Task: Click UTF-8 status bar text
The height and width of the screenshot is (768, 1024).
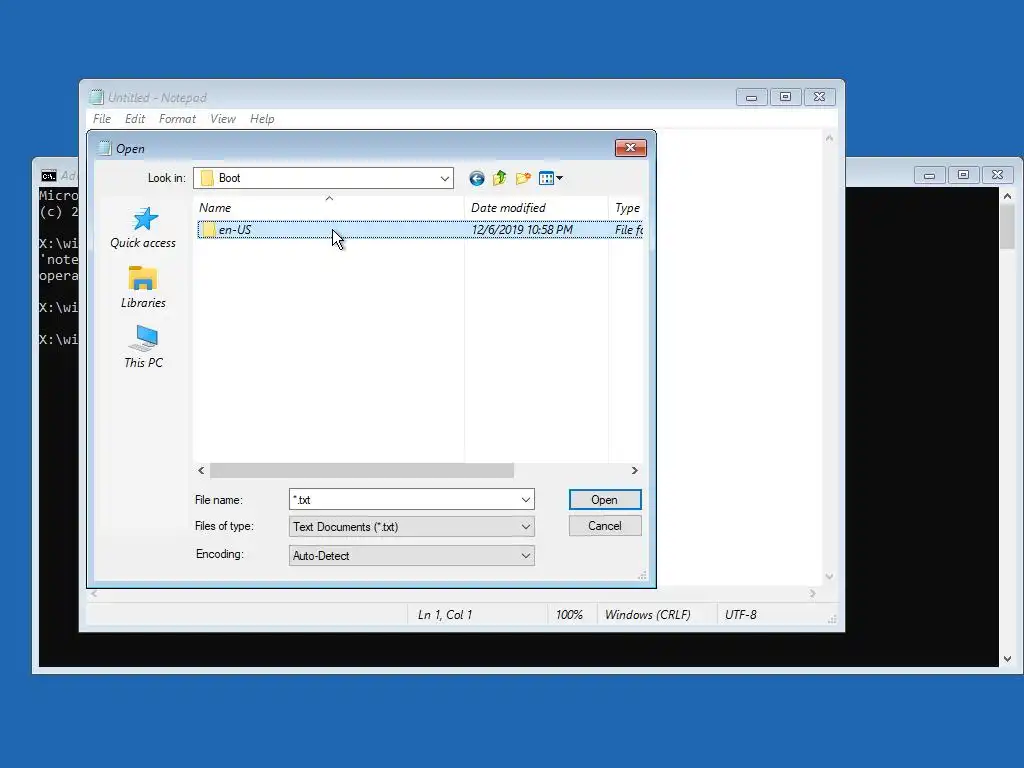Action: [x=741, y=615]
